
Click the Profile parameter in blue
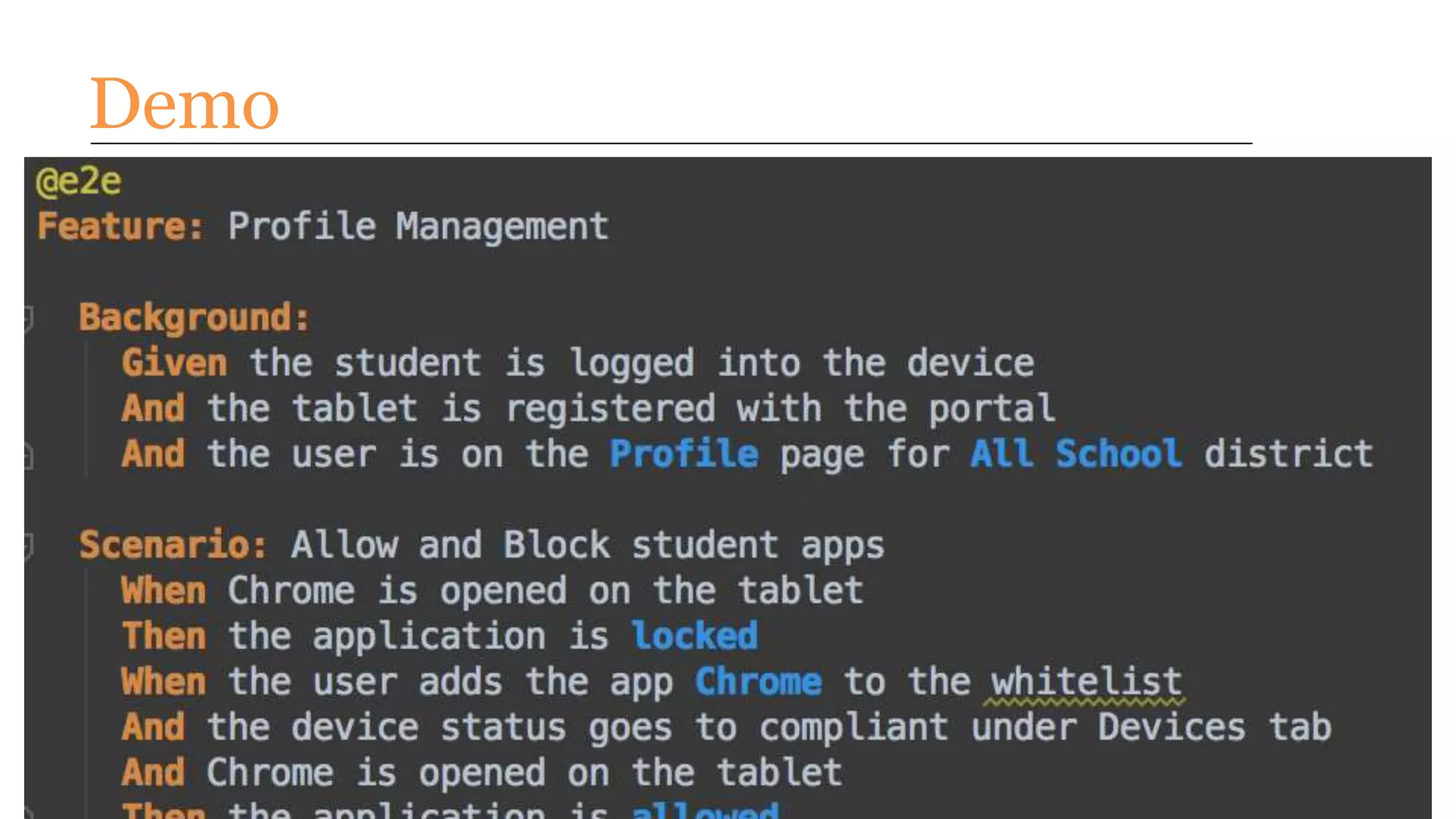684,454
